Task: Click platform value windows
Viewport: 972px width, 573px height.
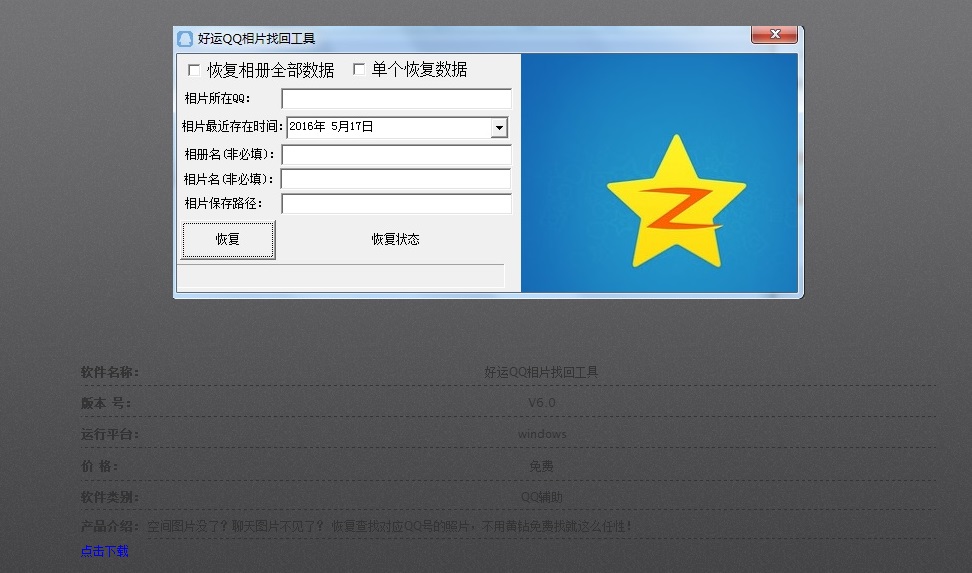Action: tap(542, 434)
